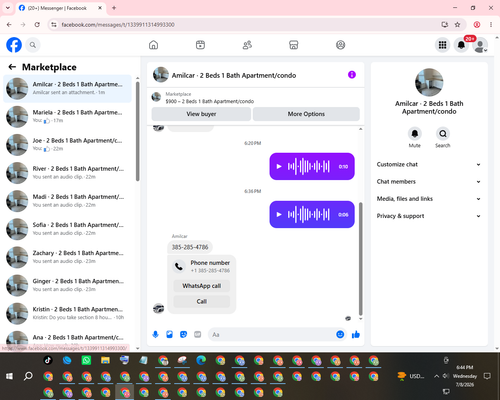The width and height of the screenshot is (500, 400).
Task: Bookmark this page with star icon
Action: (x=457, y=24)
